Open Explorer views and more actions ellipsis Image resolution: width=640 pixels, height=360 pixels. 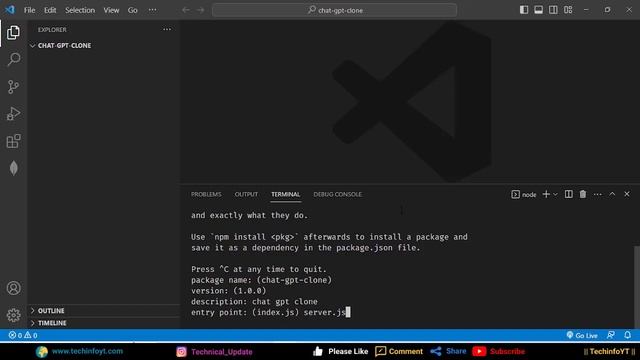[167, 29]
